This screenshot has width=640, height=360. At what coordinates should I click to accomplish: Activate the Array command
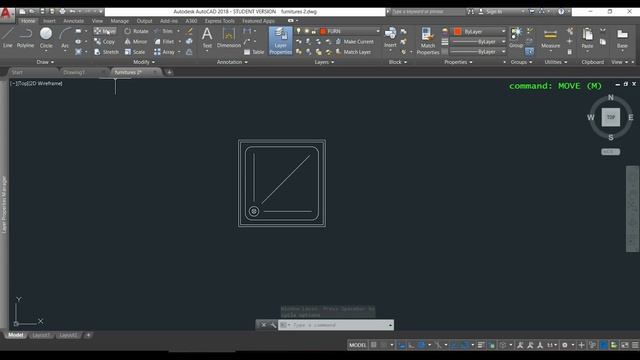164,52
